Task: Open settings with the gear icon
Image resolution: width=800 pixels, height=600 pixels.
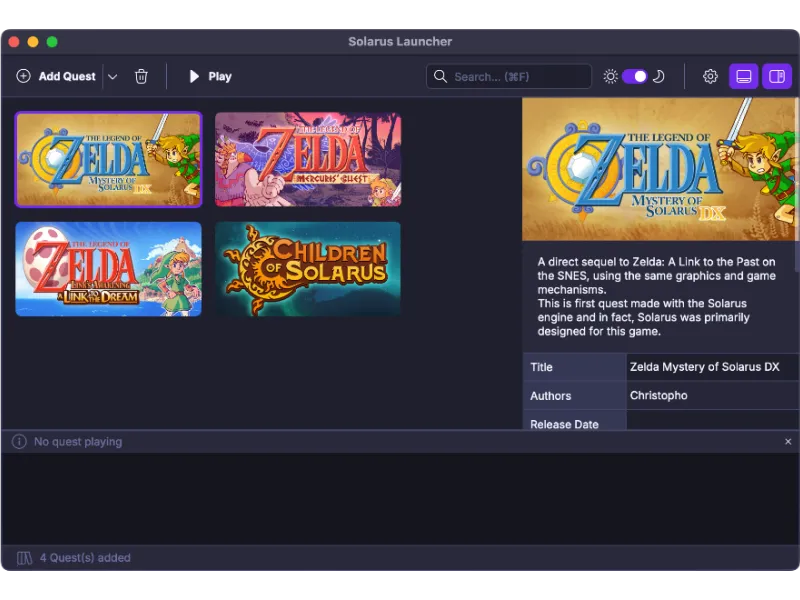Action: click(x=710, y=77)
